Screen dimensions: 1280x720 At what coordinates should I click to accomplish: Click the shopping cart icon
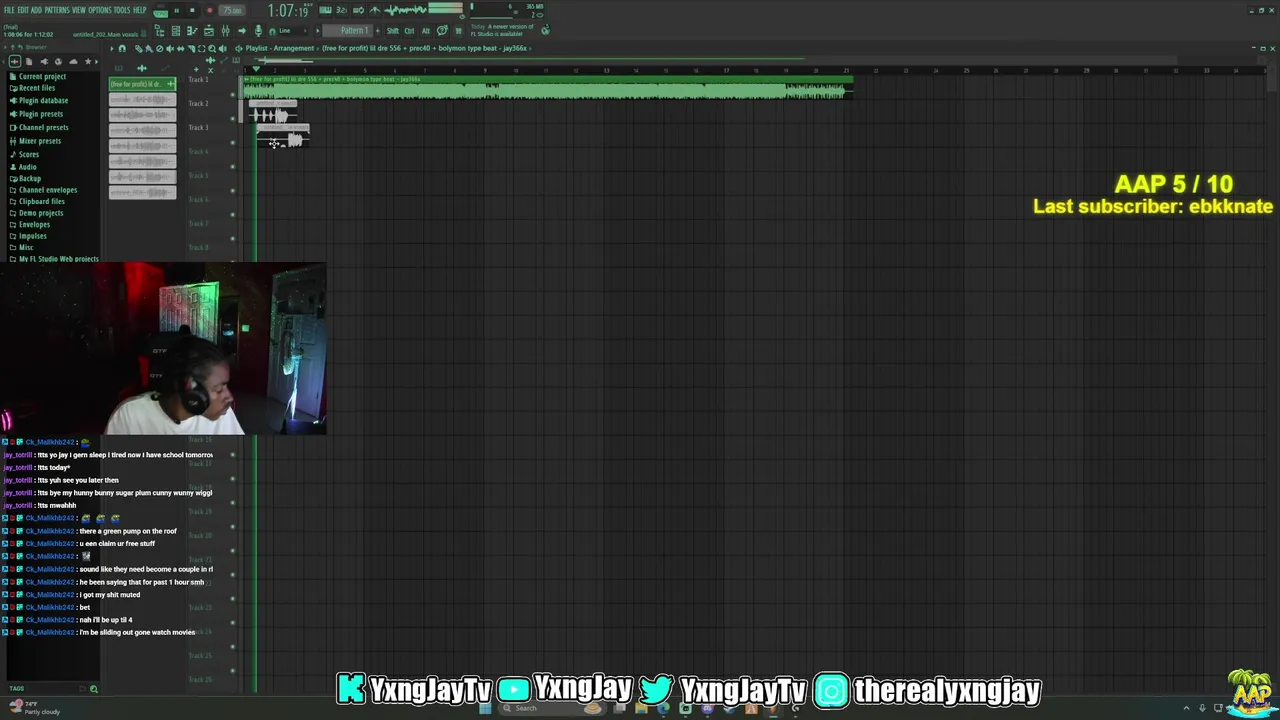[x=458, y=31]
